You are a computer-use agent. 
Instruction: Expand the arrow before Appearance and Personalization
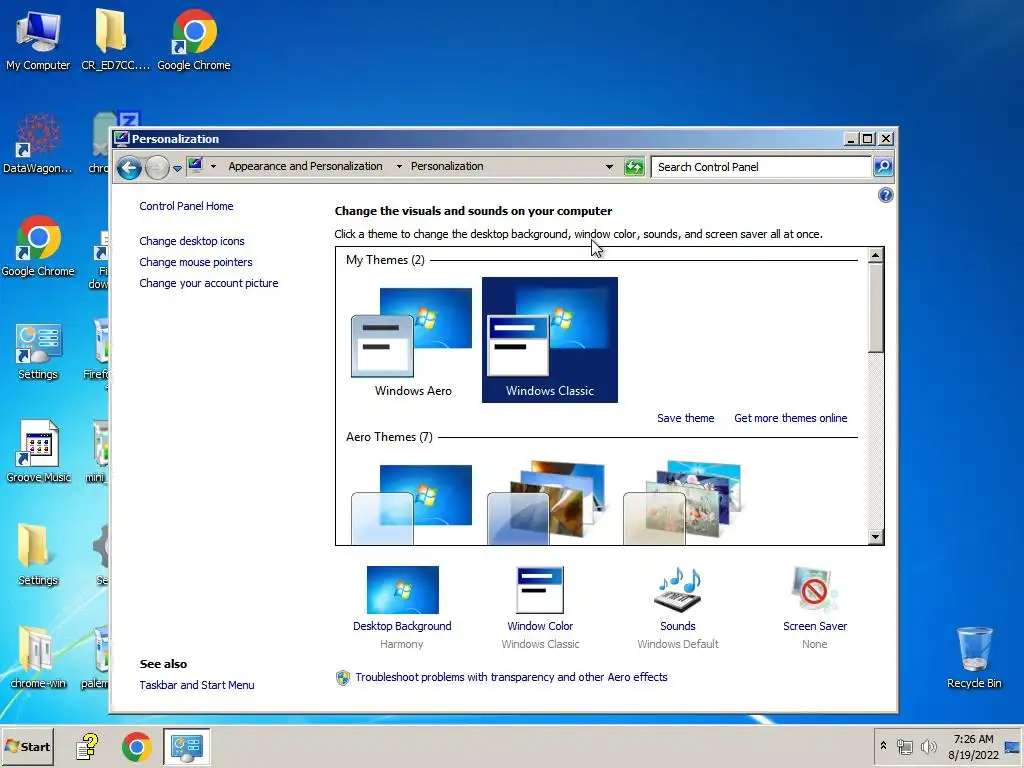coord(214,167)
